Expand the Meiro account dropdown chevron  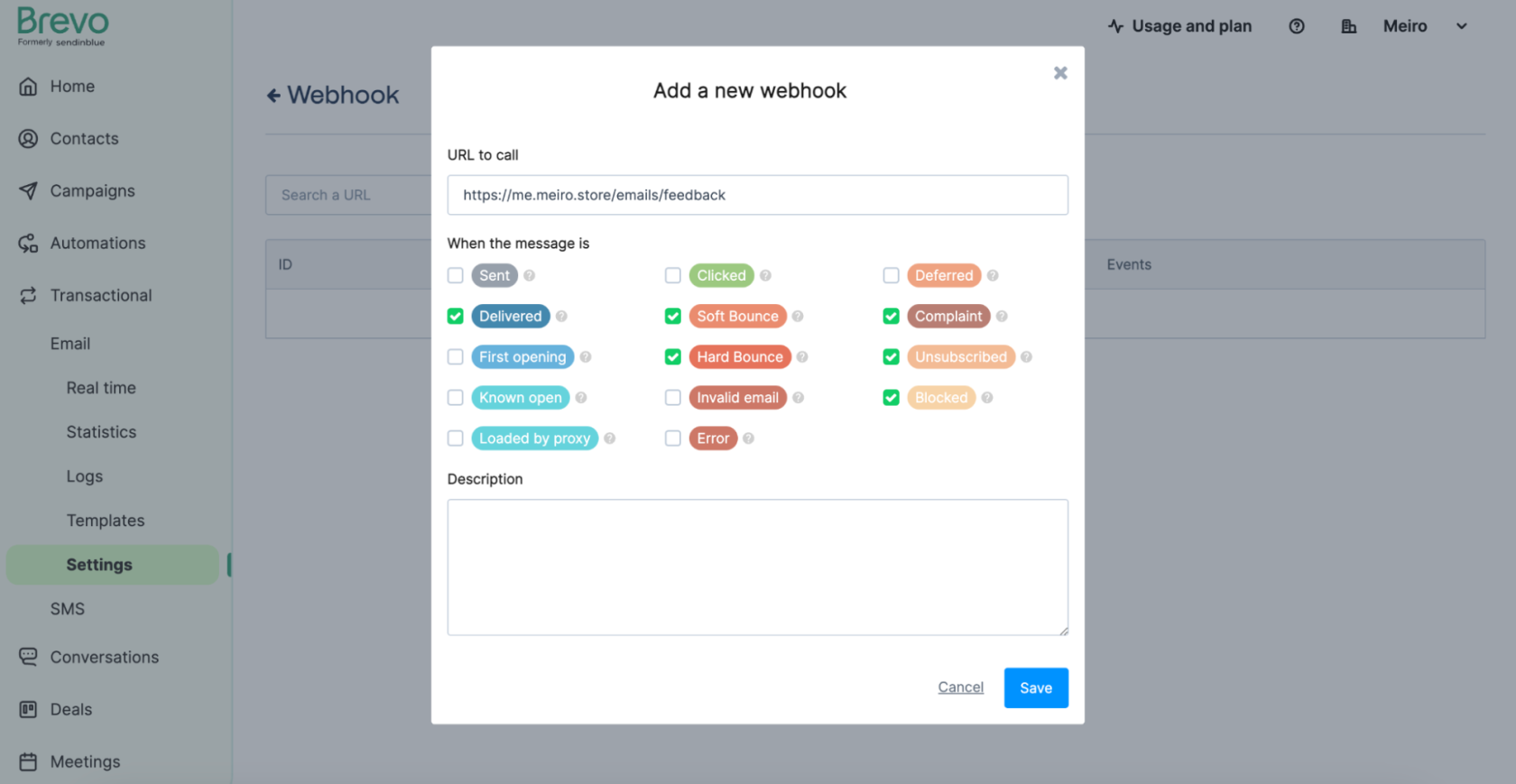(x=1462, y=26)
